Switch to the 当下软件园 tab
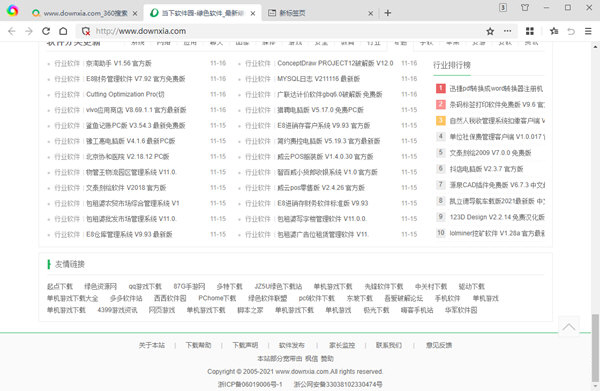Viewport: 600px width, 391px height. (202, 13)
